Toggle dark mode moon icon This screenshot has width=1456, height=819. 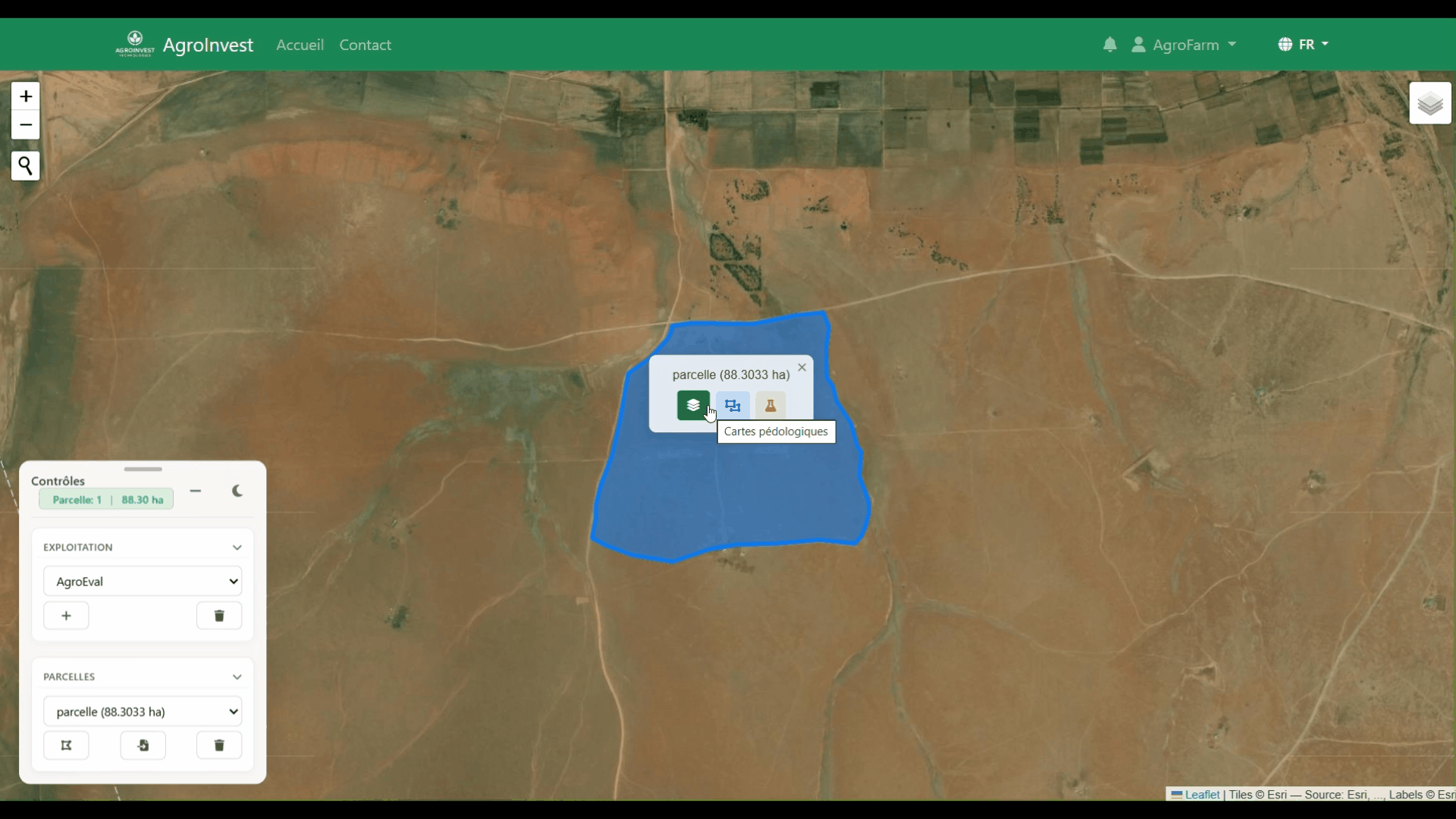coord(237,491)
